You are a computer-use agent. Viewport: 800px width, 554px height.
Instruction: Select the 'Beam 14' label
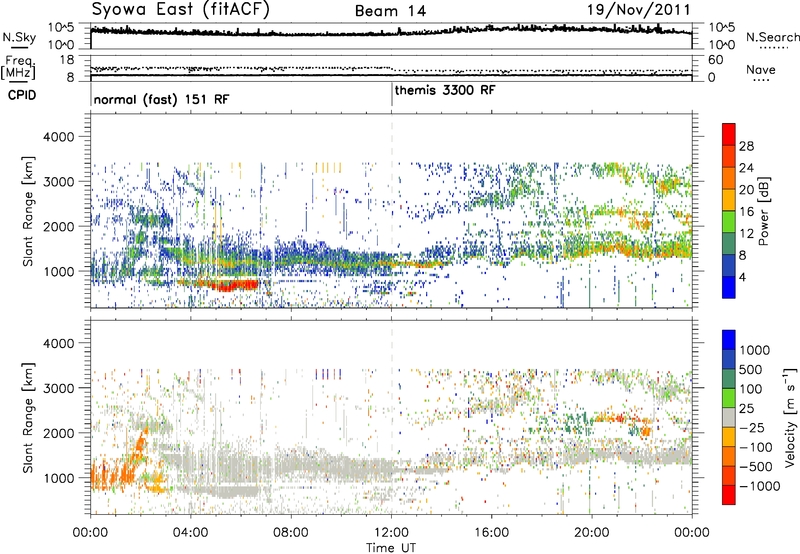(x=390, y=11)
